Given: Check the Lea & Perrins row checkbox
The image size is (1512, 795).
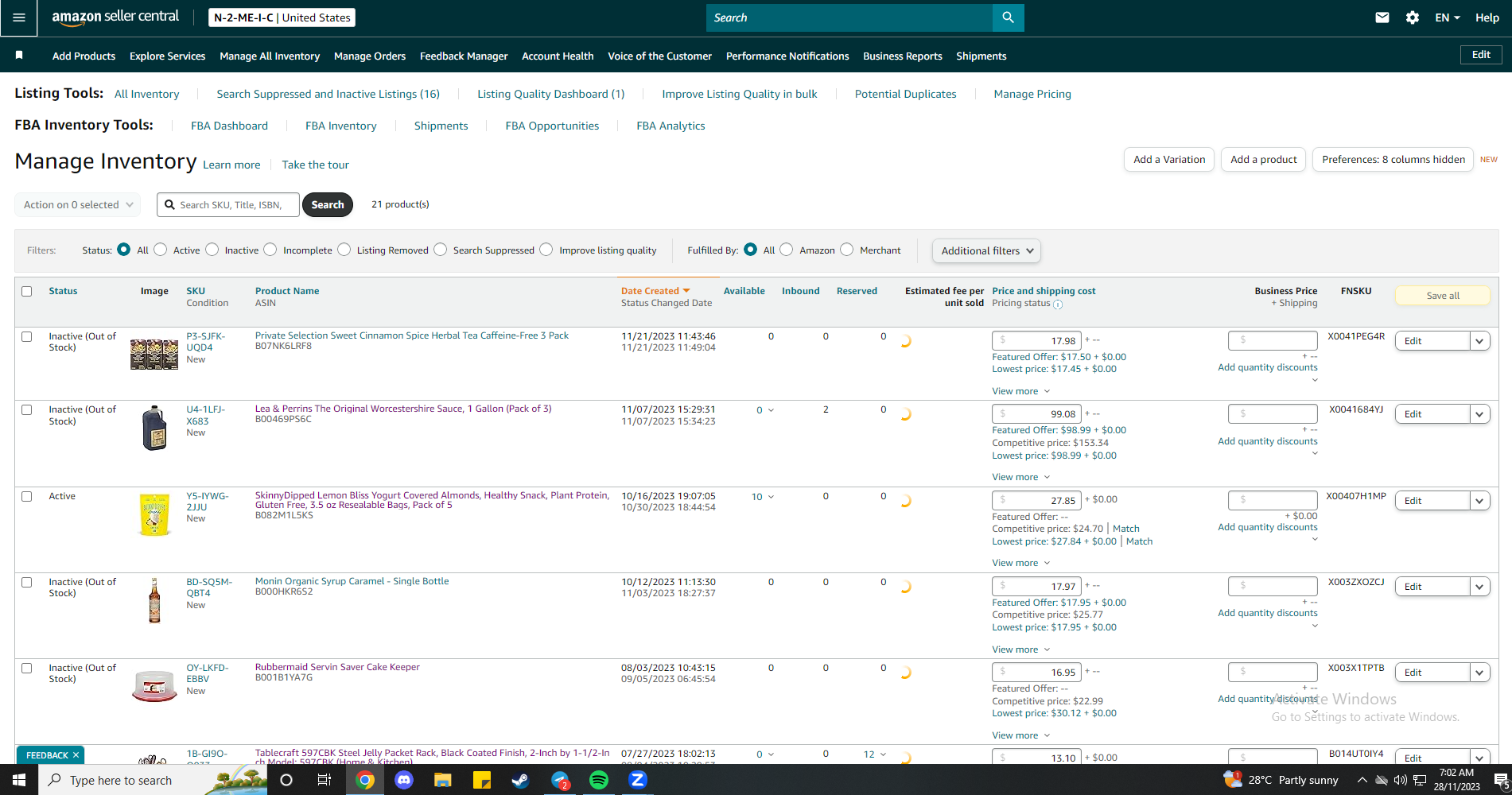Looking at the screenshot, I should [27, 410].
